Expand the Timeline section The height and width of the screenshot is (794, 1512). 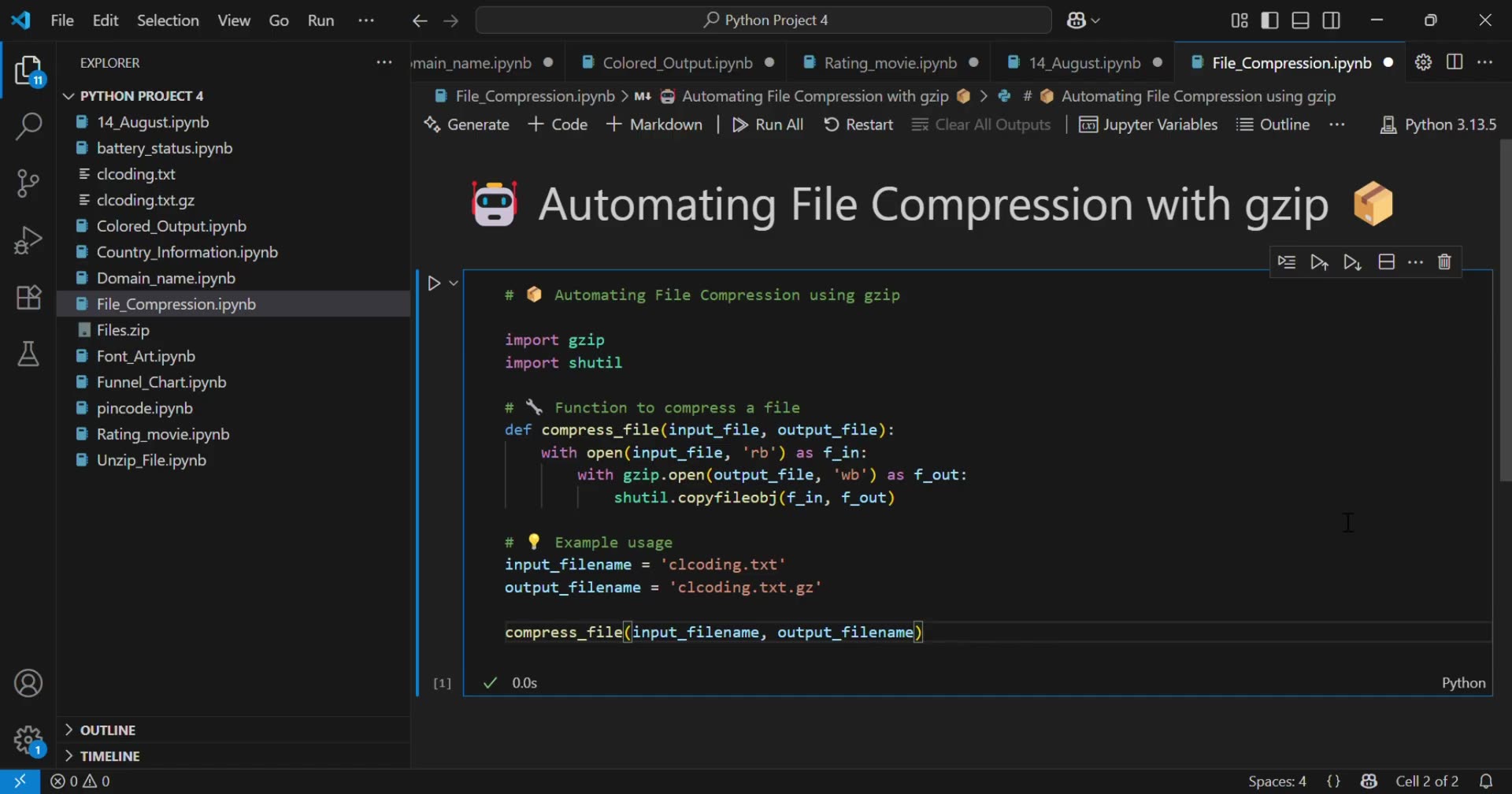(x=110, y=755)
